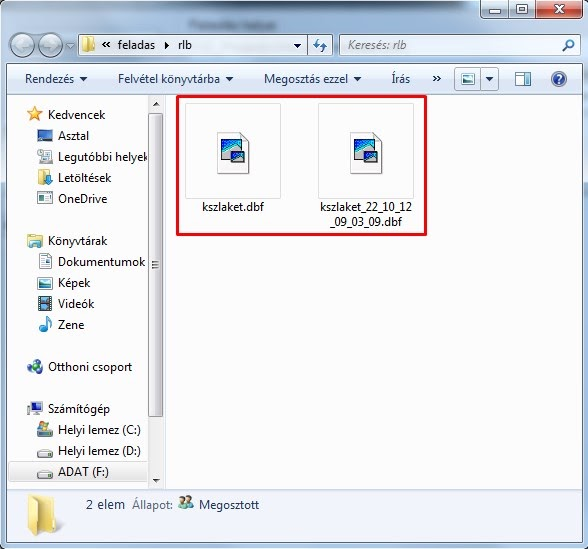Click the navigation pane scroll down arrow

coord(156,480)
